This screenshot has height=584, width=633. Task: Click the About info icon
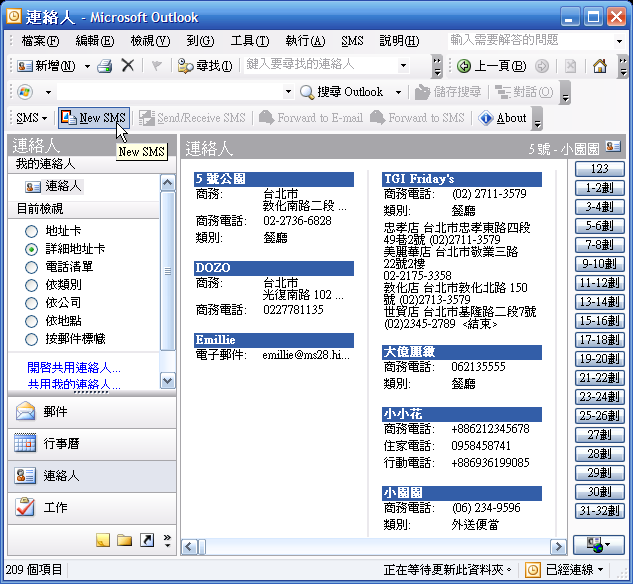point(485,118)
